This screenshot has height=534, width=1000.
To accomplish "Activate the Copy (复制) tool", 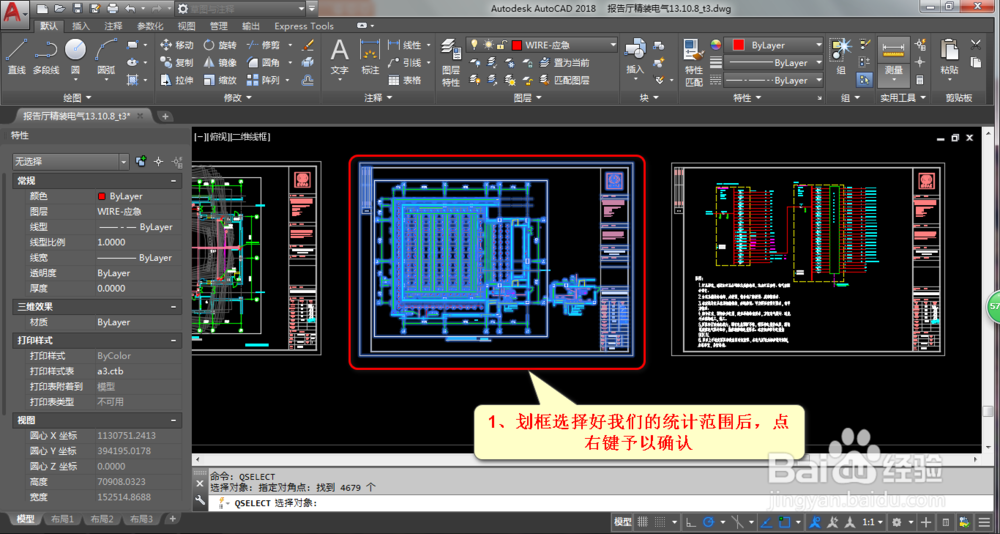I will pyautogui.click(x=177, y=63).
